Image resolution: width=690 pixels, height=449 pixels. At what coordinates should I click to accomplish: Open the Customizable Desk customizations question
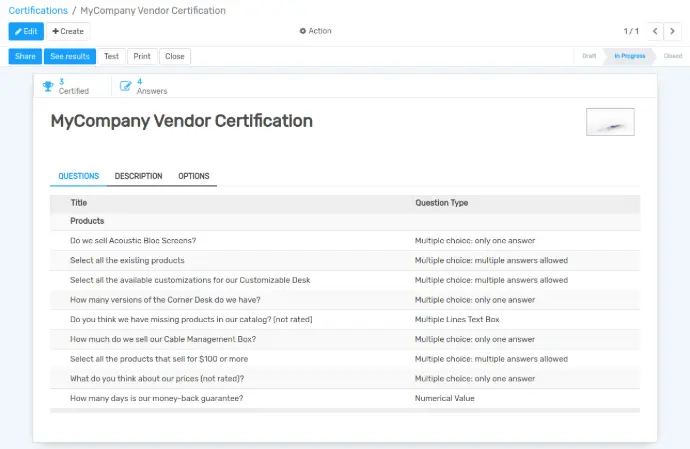pyautogui.click(x=345, y=280)
